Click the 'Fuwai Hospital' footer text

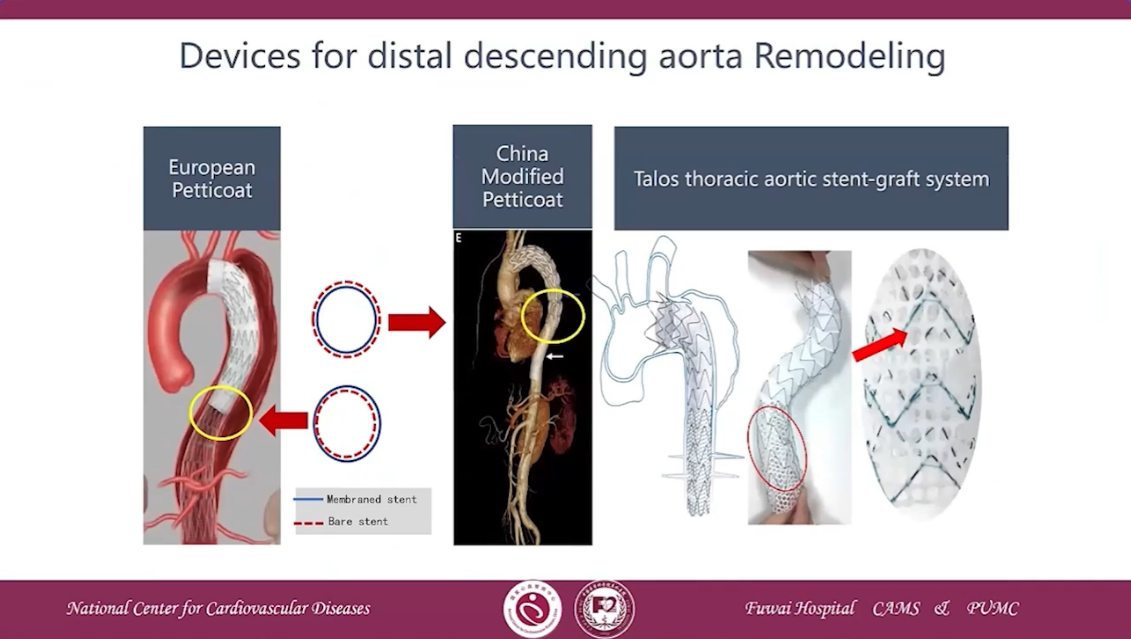tap(800, 609)
